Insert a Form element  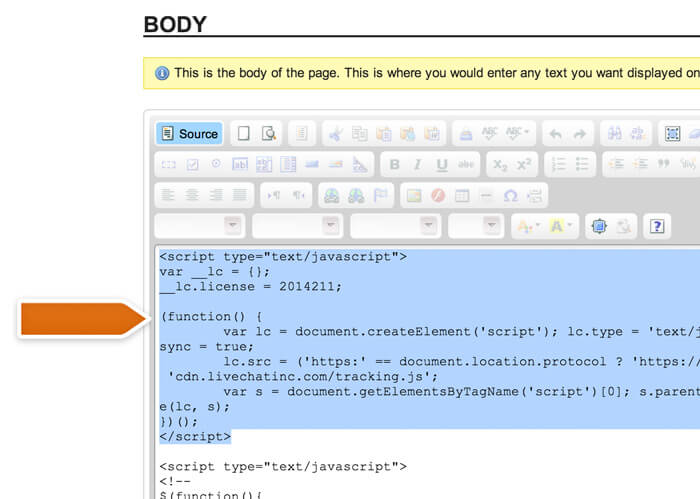(168, 165)
